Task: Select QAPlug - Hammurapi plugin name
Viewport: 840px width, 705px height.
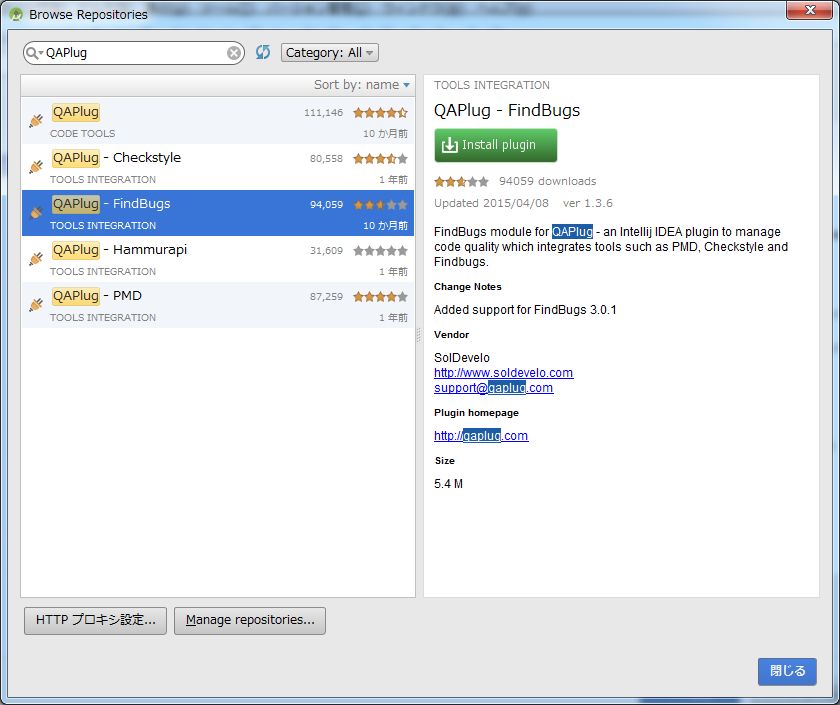Action: (x=119, y=250)
